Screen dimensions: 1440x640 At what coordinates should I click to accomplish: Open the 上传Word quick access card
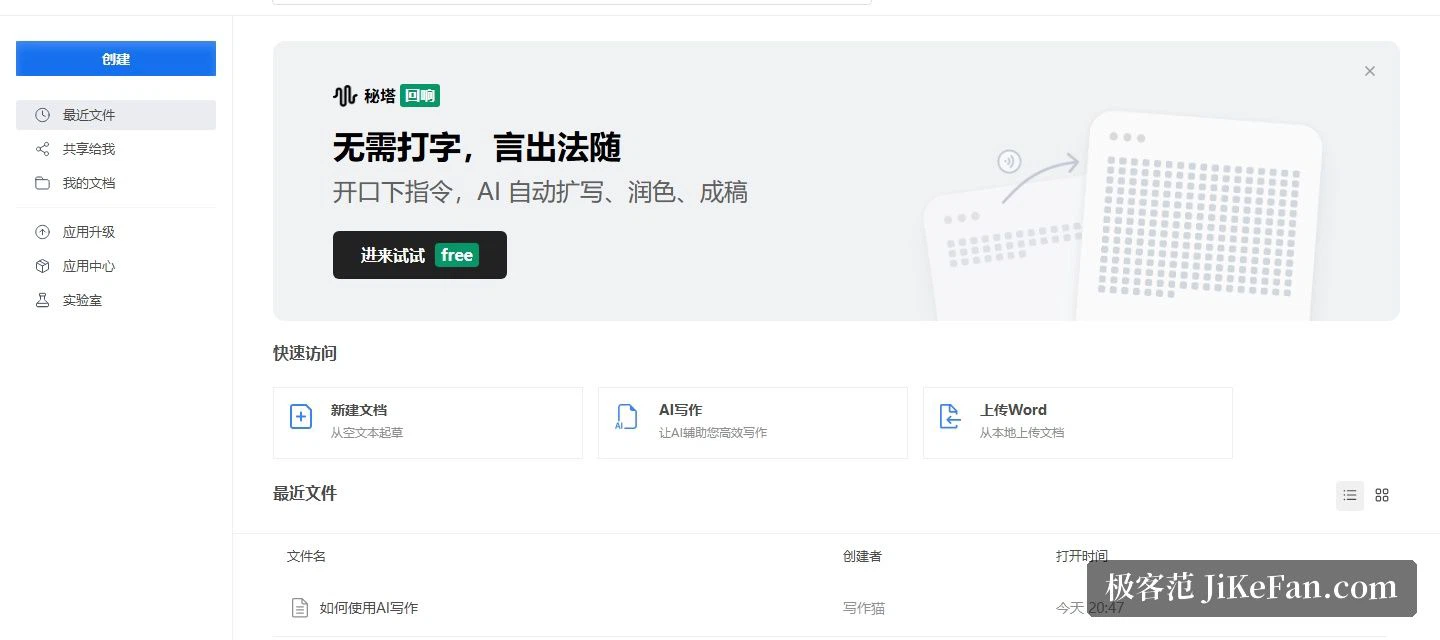click(1078, 423)
